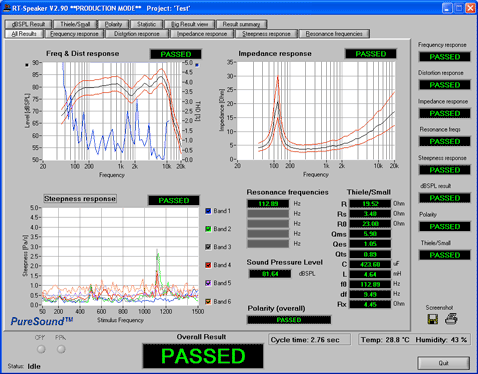Open the Big Result view tab

(x=190, y=24)
